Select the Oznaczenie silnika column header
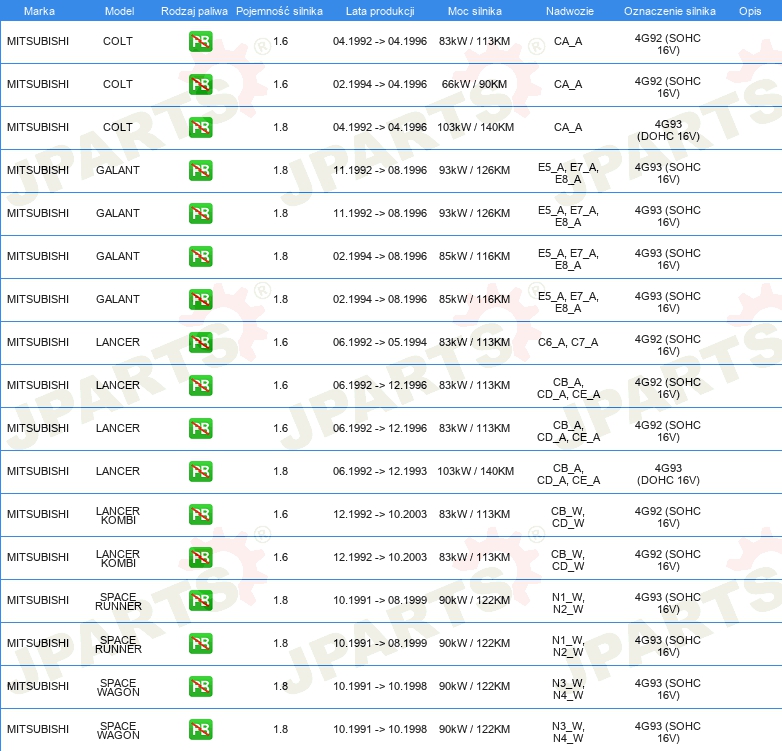 pyautogui.click(x=669, y=11)
